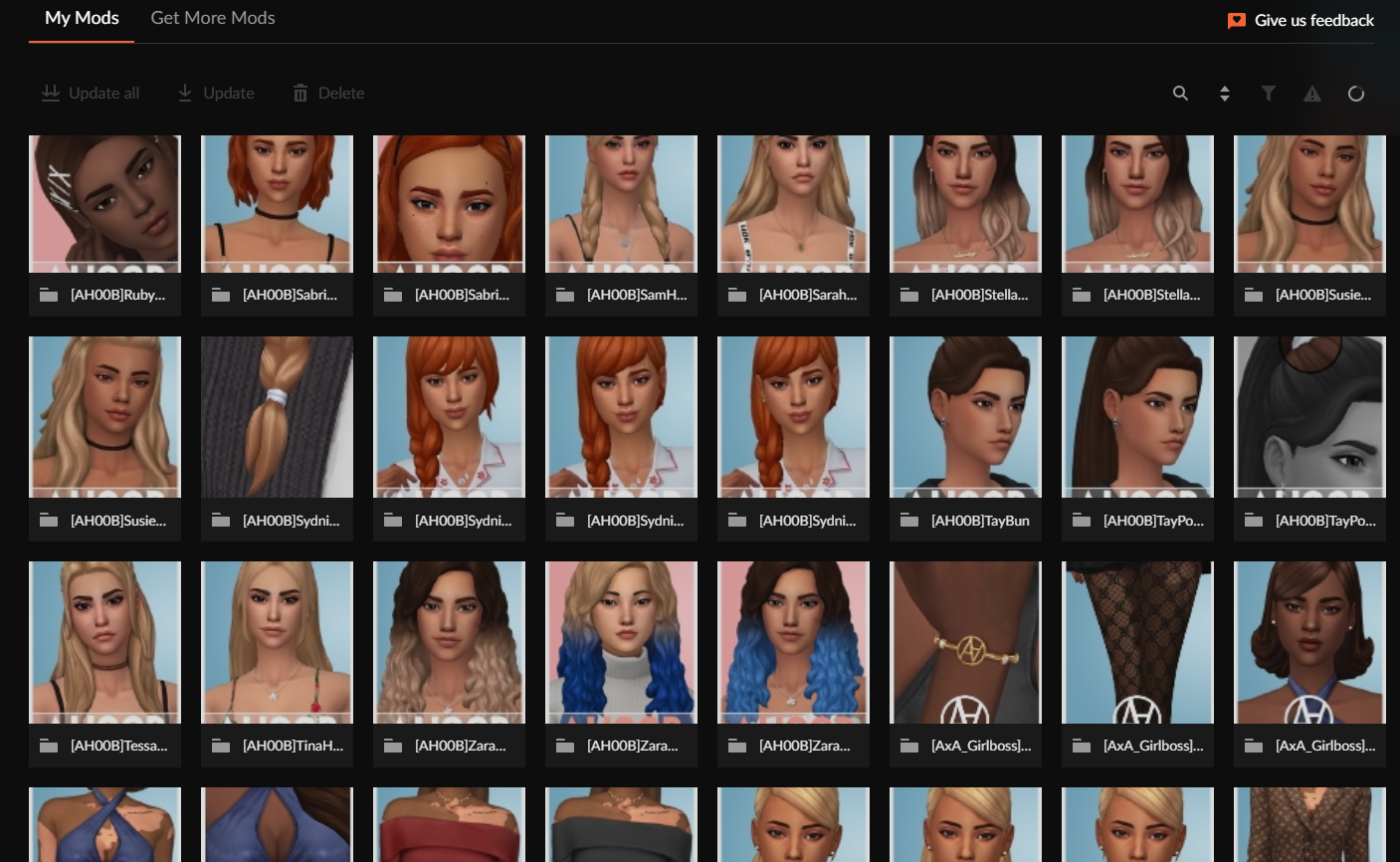Select the My Mods tab
Screen dimensions: 1400x862
[x=82, y=18]
